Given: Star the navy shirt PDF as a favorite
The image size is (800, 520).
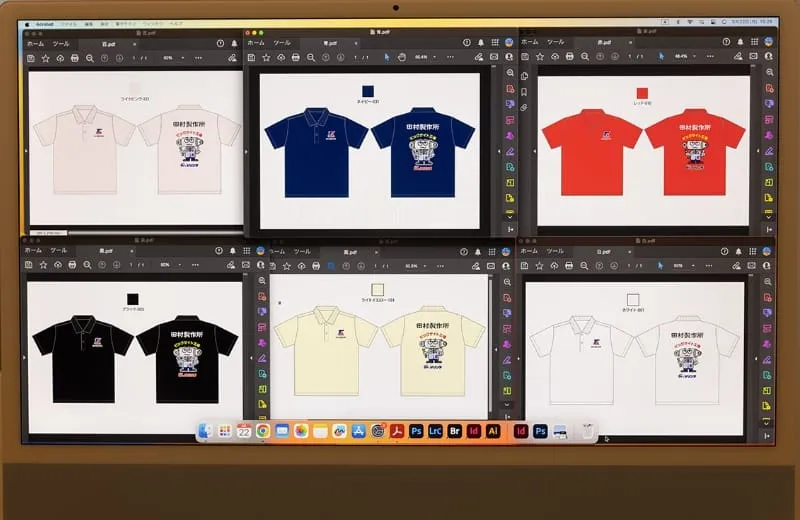Looking at the screenshot, I should tap(266, 58).
